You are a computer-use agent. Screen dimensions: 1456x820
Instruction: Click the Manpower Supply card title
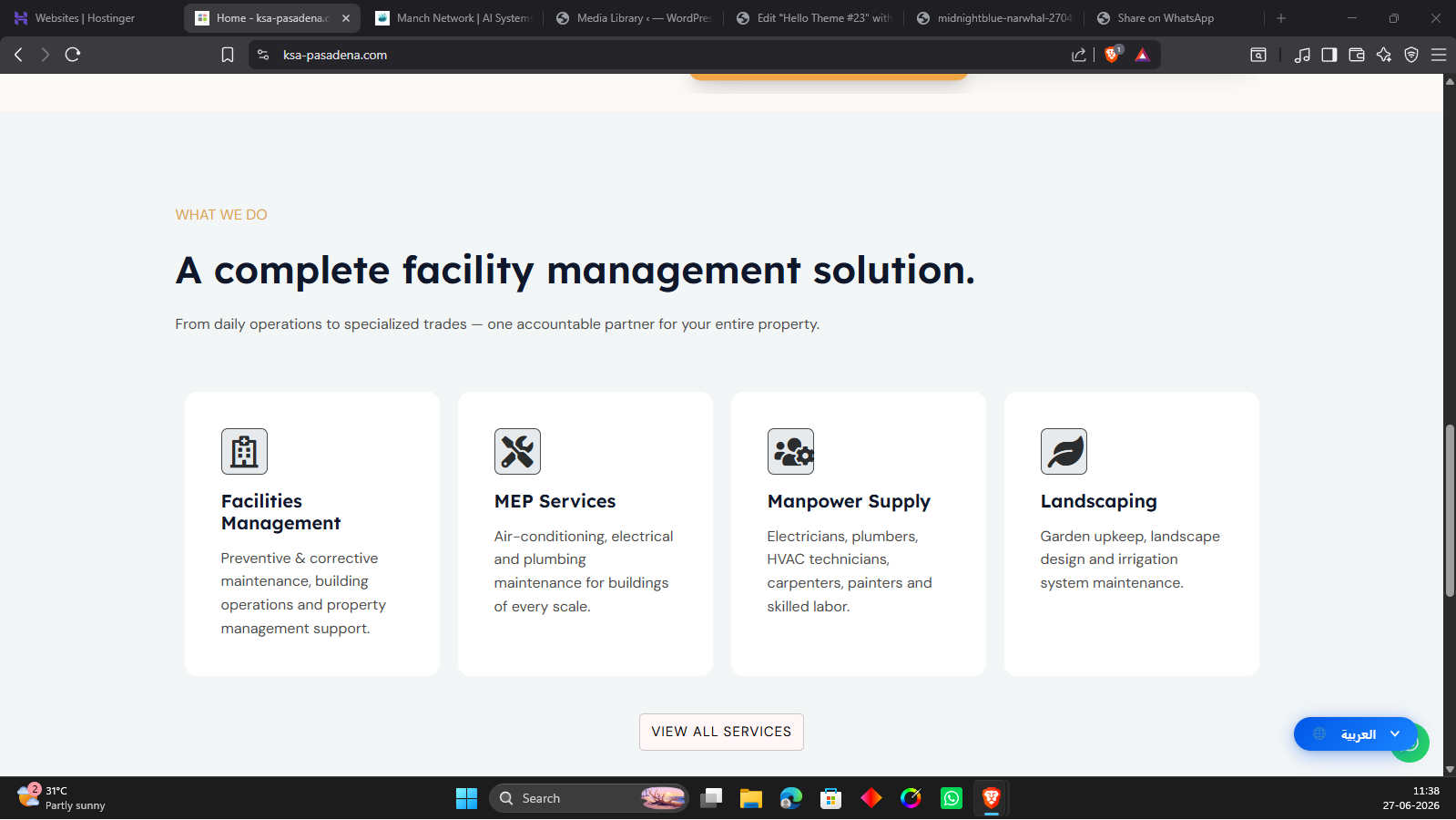pyautogui.click(x=849, y=502)
